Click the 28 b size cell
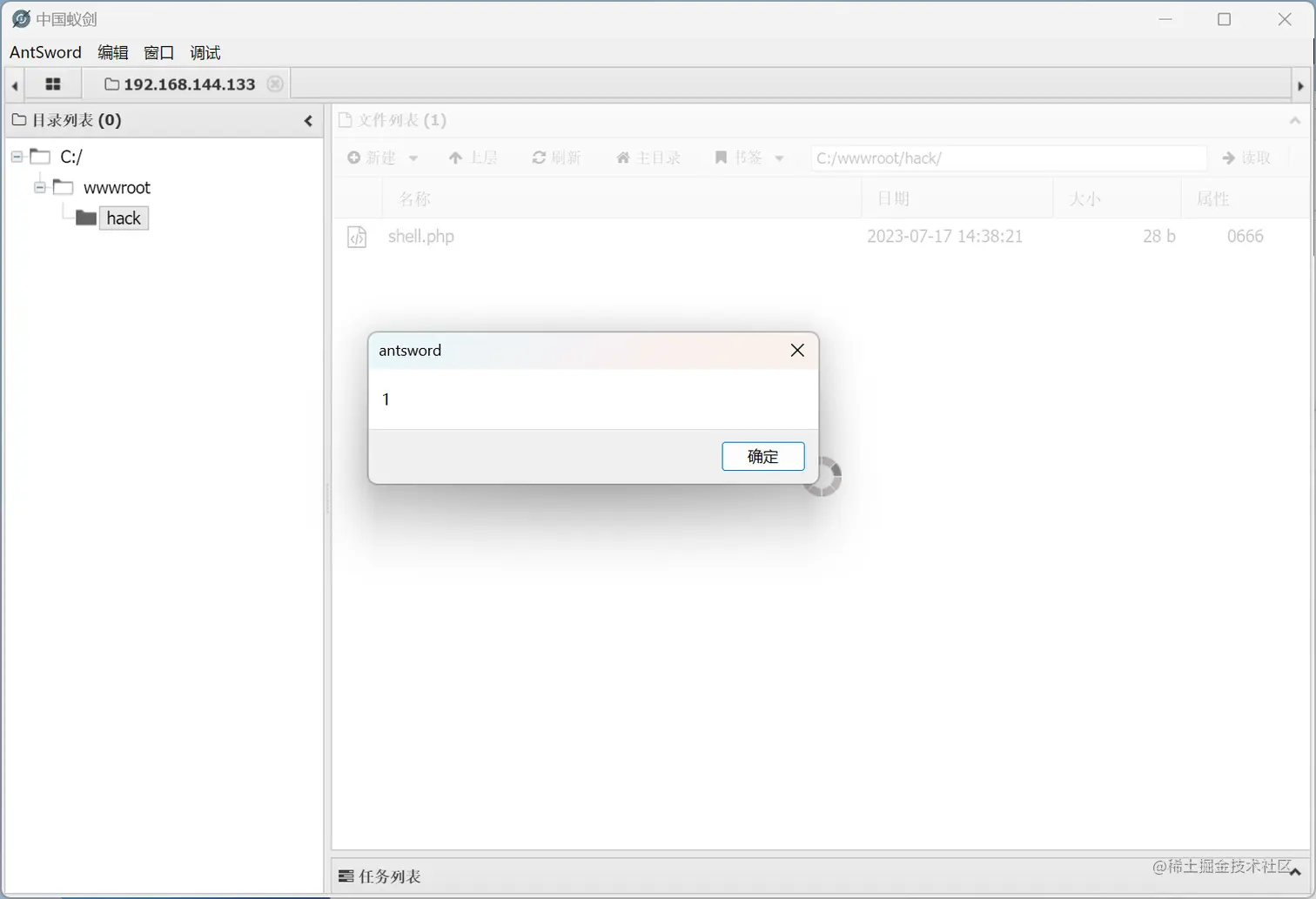This screenshot has width=1316, height=899. pos(1159,236)
